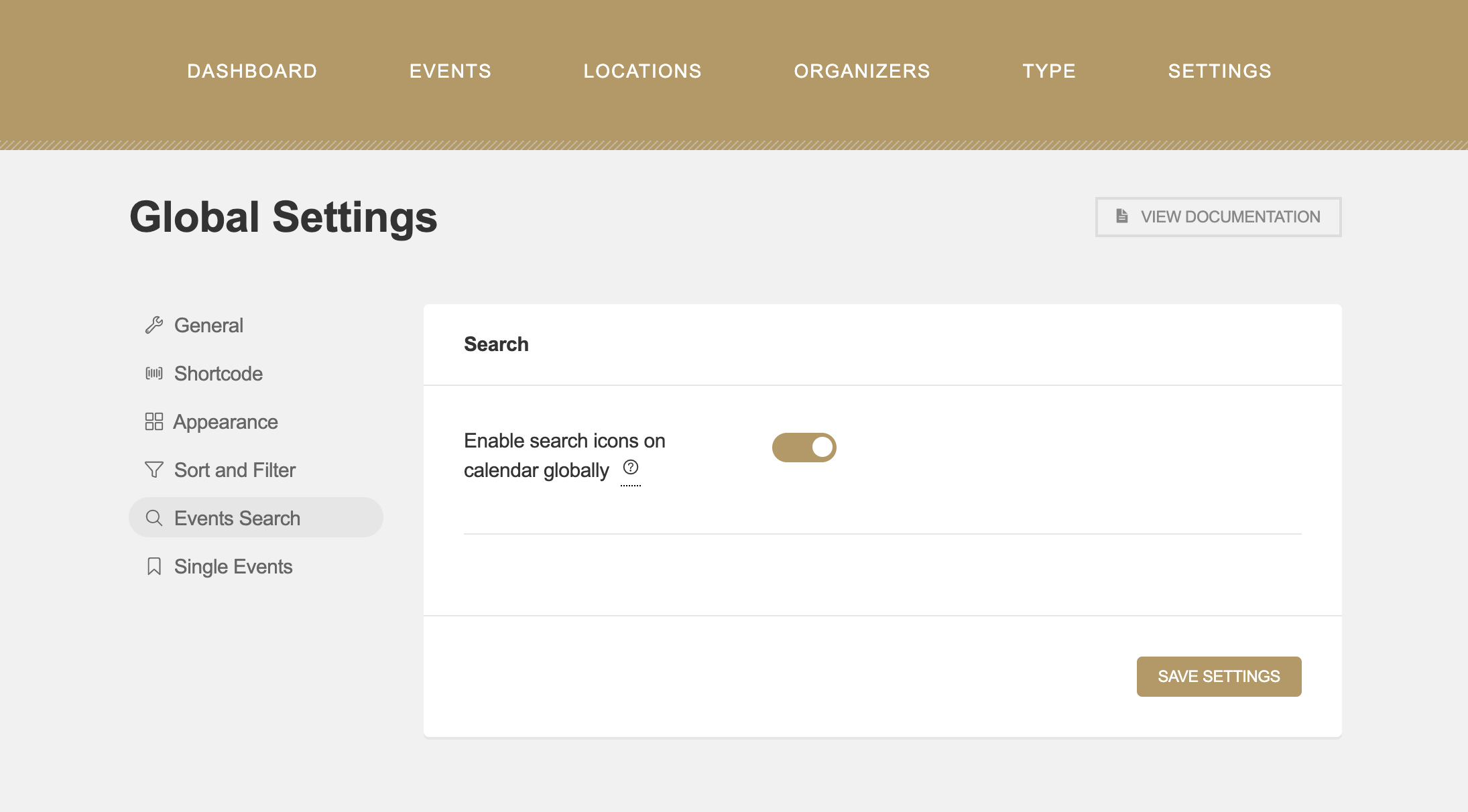Click the barcode icon beside Shortcode
This screenshot has width=1468, height=812.
pos(154,373)
